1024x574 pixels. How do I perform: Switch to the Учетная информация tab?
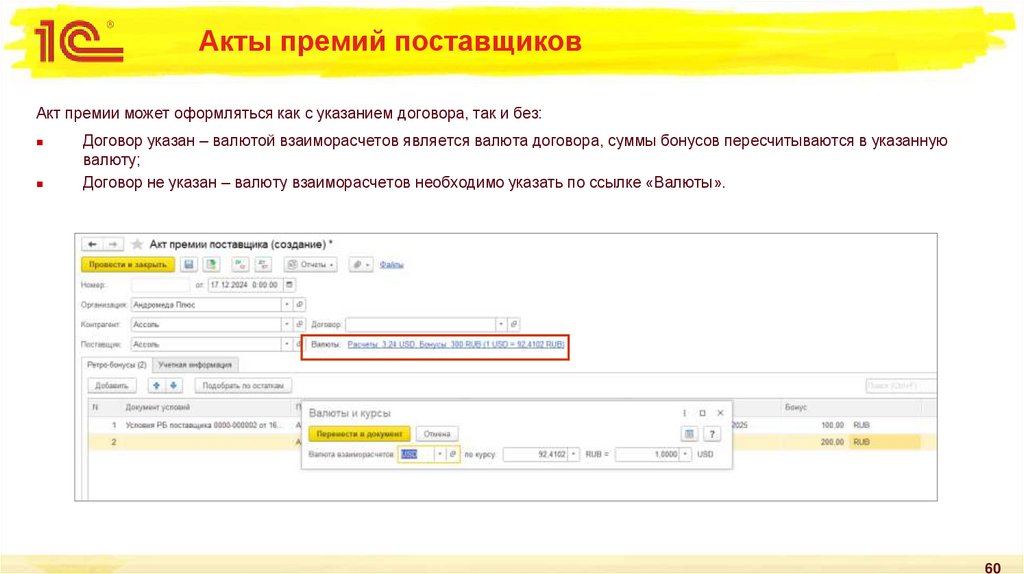click(x=195, y=364)
